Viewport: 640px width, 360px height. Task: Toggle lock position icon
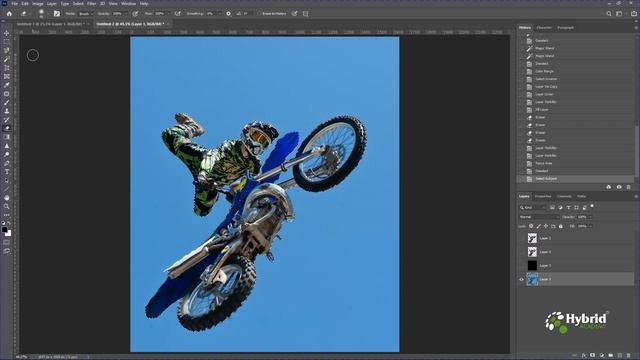click(x=546, y=226)
